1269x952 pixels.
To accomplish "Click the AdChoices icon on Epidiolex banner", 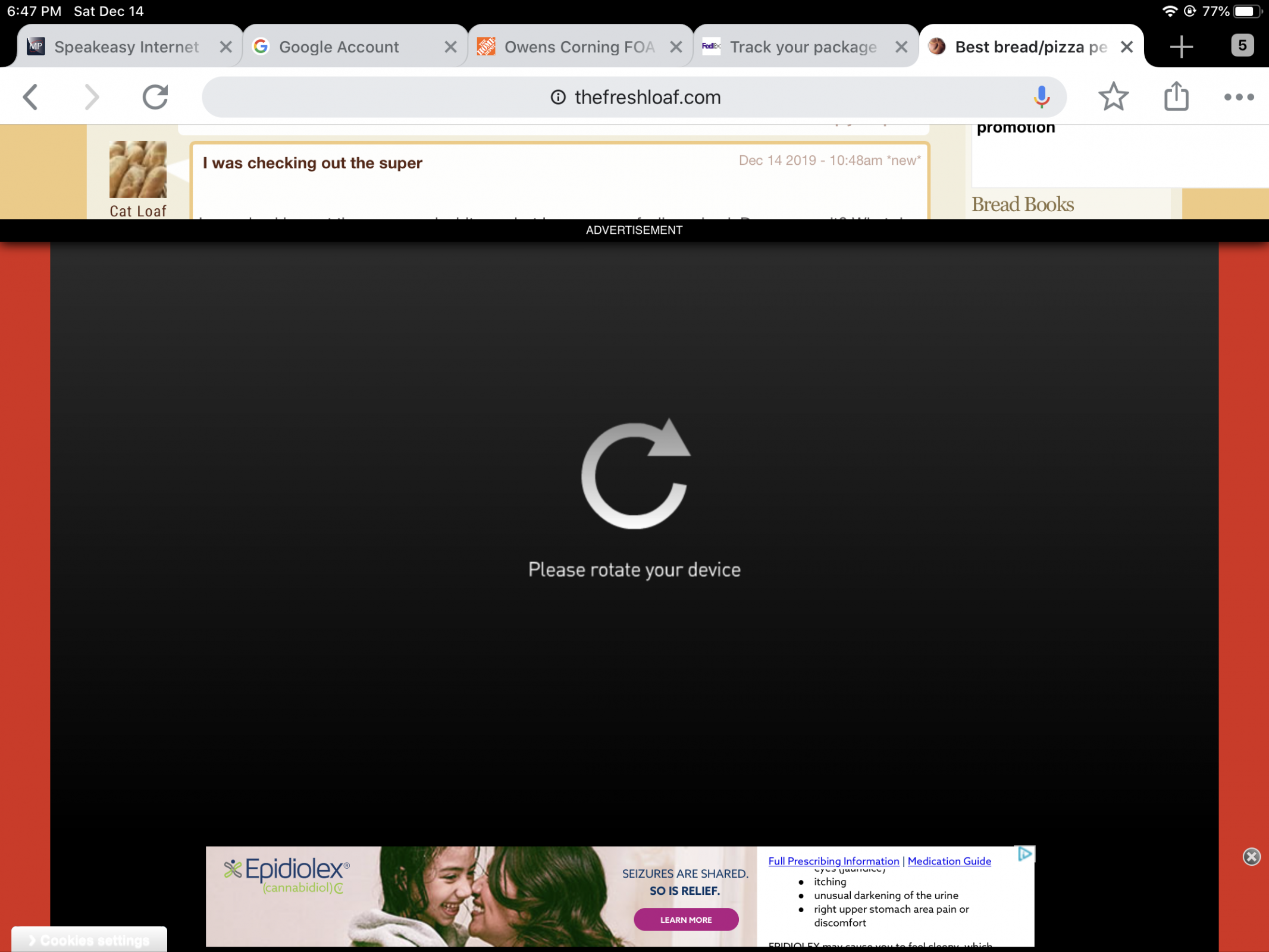I will pos(1024,854).
